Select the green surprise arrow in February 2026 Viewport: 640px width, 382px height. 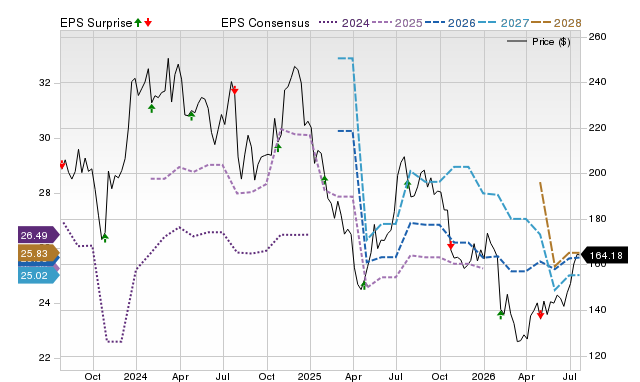501,314
